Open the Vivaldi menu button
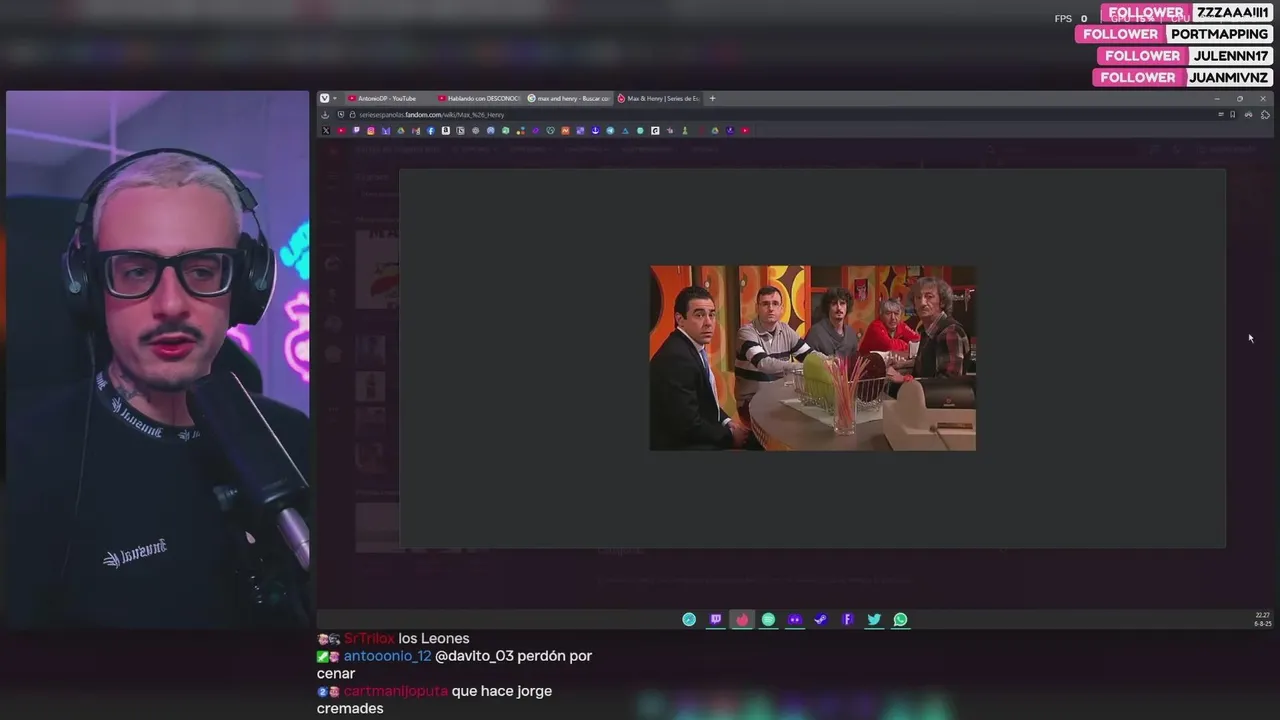The width and height of the screenshot is (1280, 720). [324, 98]
